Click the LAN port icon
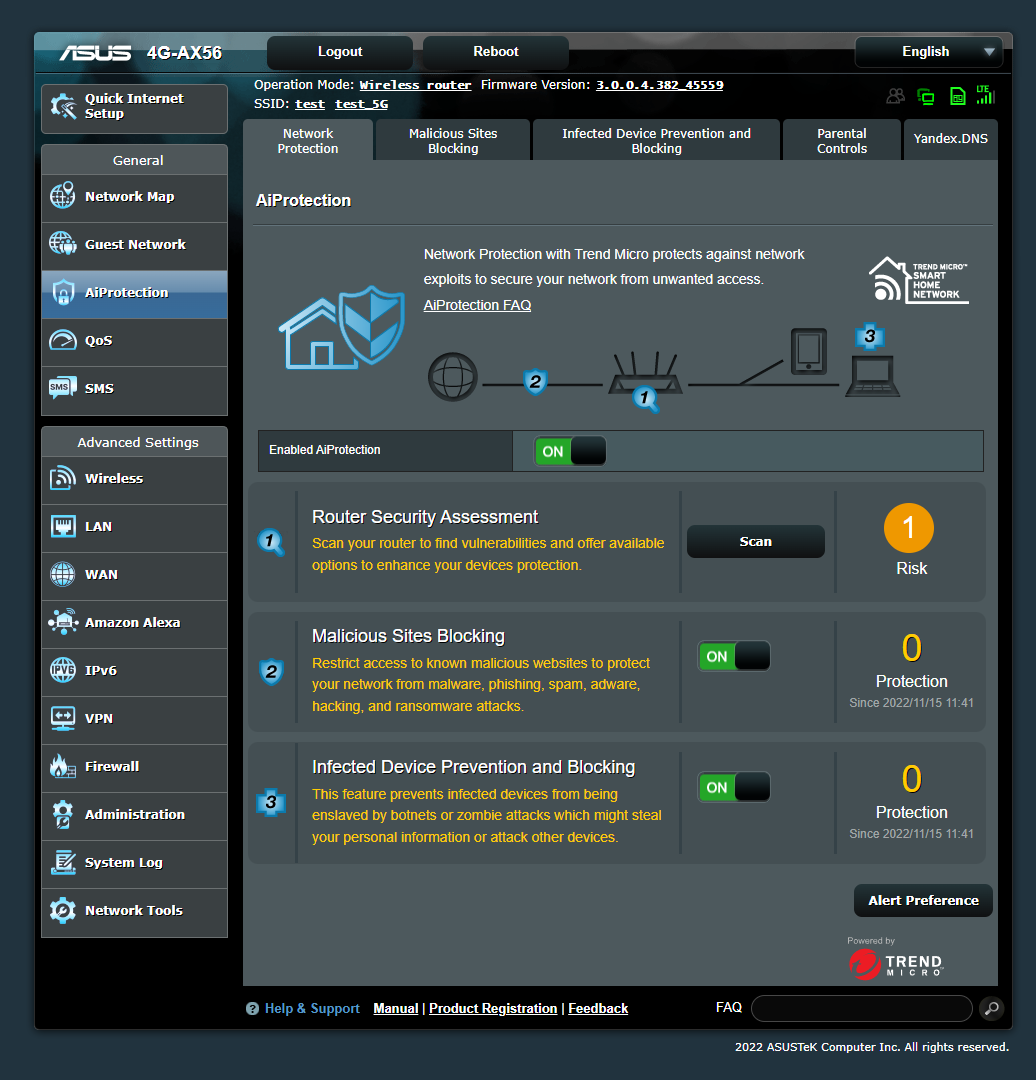Viewport: 1036px width, 1080px height. coord(63,526)
